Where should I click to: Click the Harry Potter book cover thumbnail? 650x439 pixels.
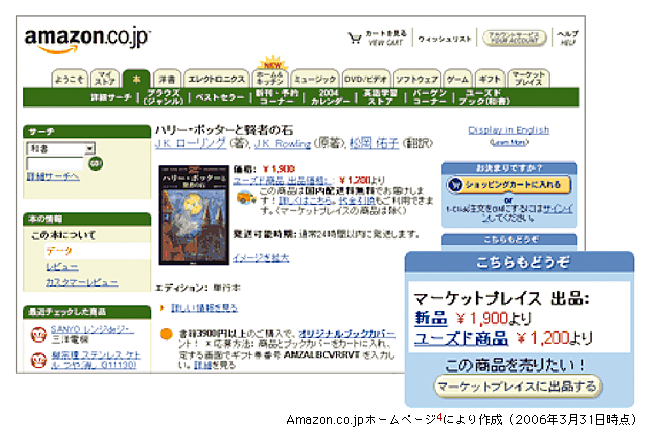194,215
